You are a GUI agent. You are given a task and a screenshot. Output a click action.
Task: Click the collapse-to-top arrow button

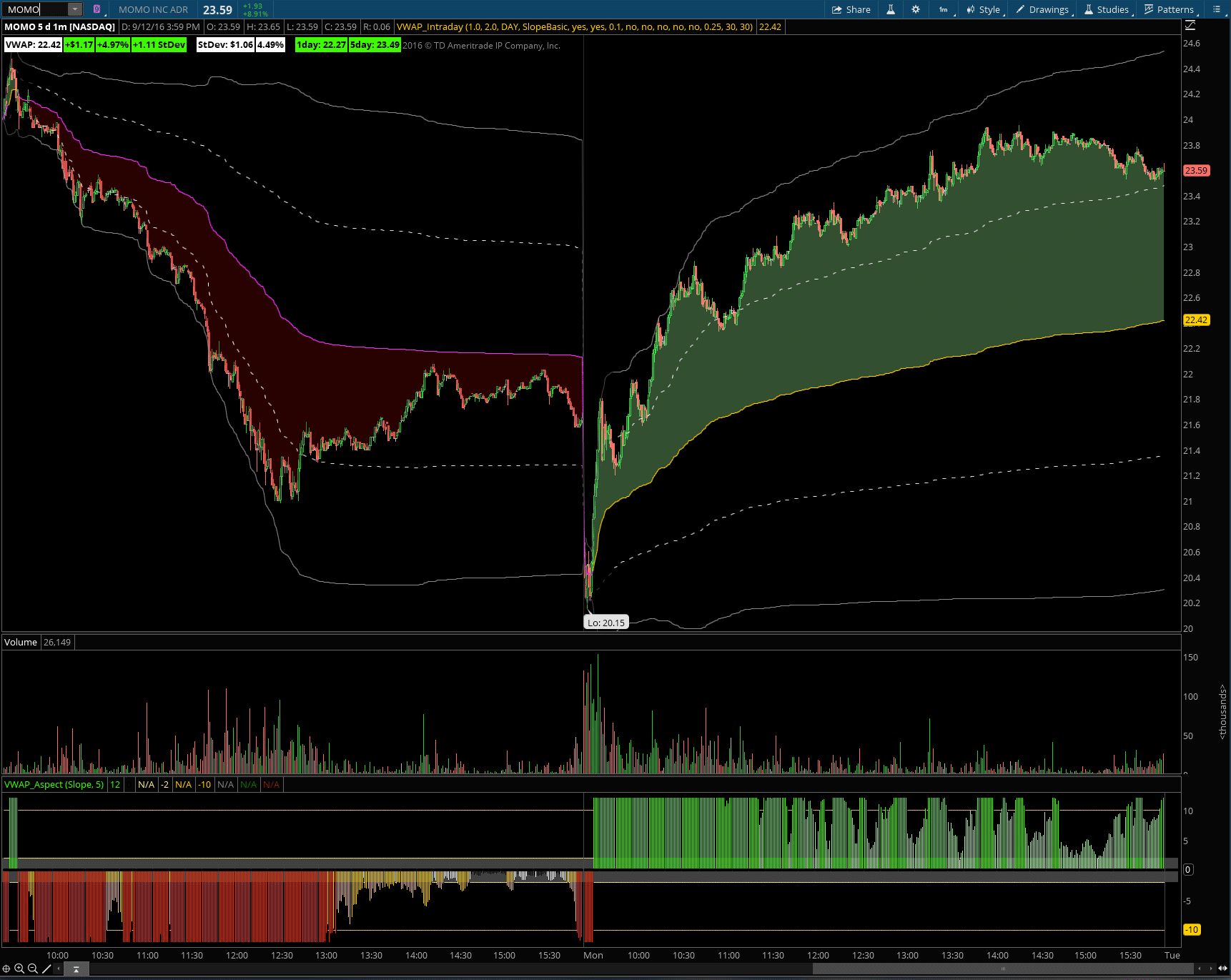pos(76,969)
